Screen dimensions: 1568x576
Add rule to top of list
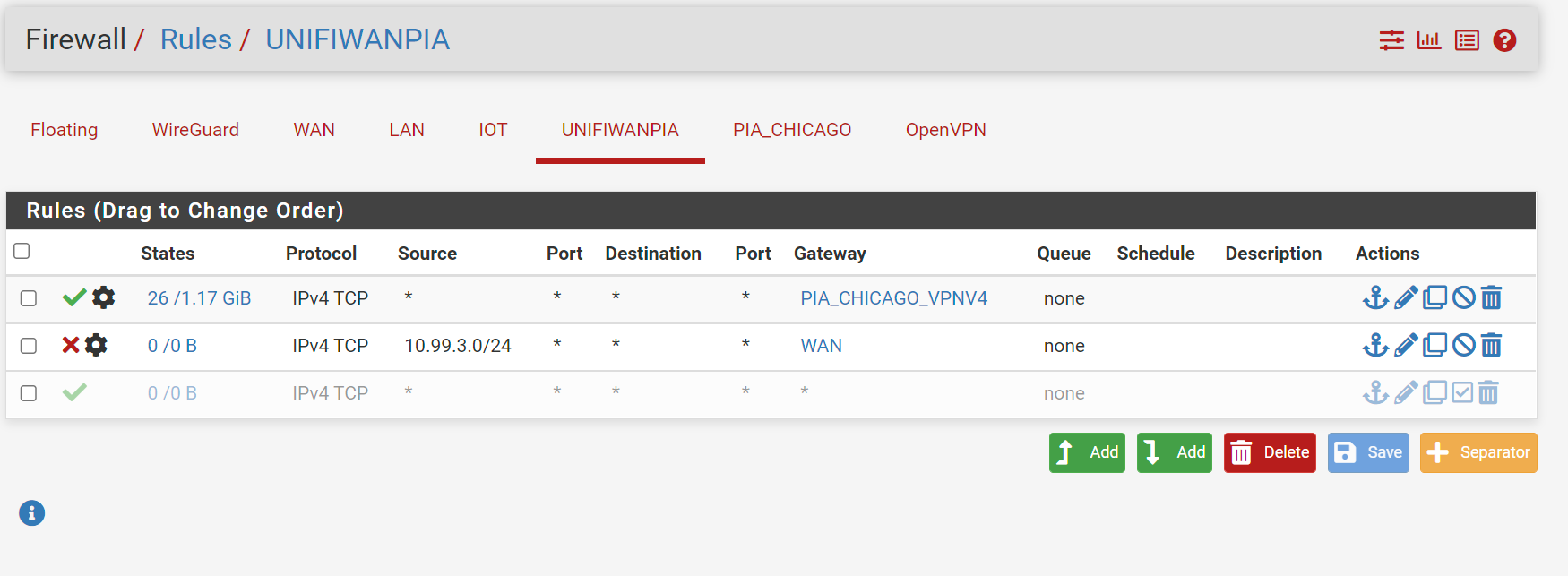1087,452
